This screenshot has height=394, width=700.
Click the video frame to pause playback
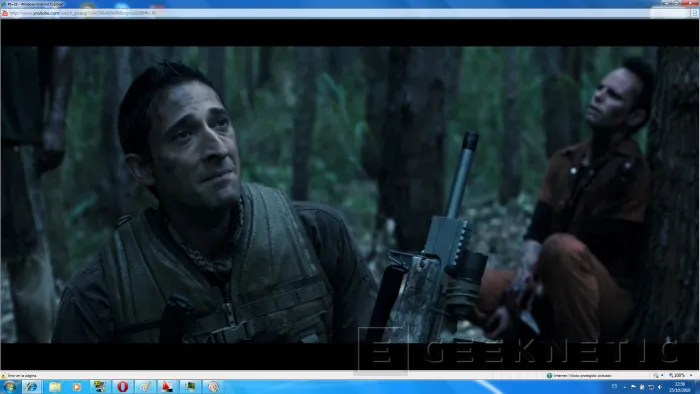tap(350, 195)
